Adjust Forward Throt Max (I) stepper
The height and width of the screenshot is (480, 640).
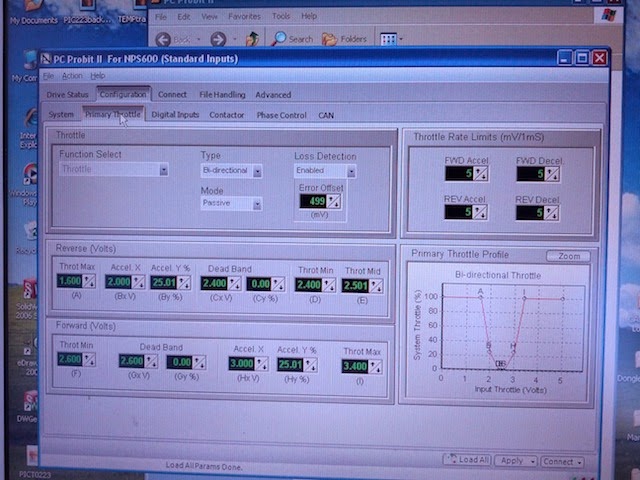pyautogui.click(x=375, y=367)
